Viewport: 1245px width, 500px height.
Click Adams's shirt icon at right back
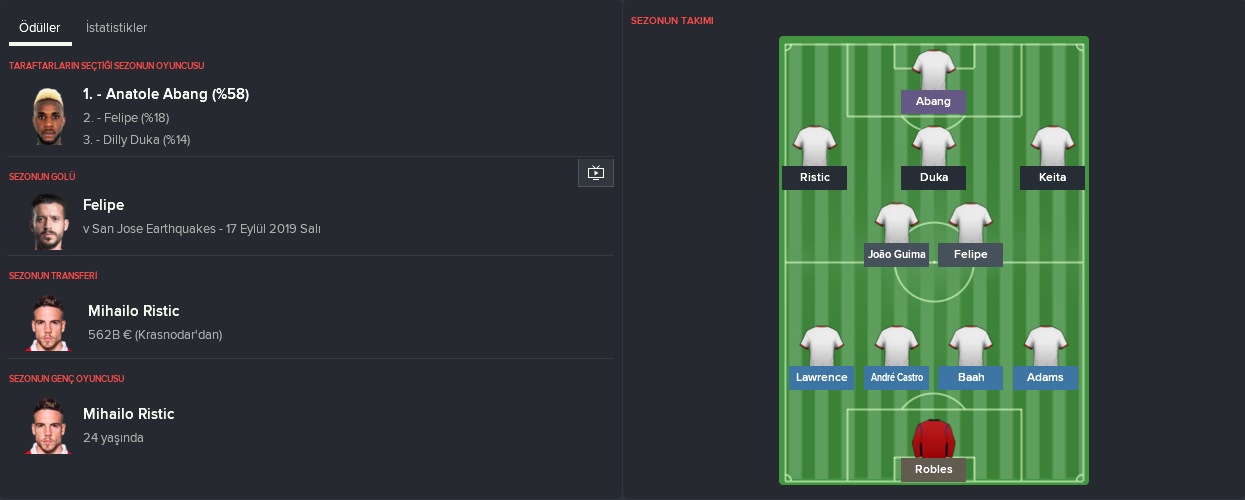coord(1045,346)
